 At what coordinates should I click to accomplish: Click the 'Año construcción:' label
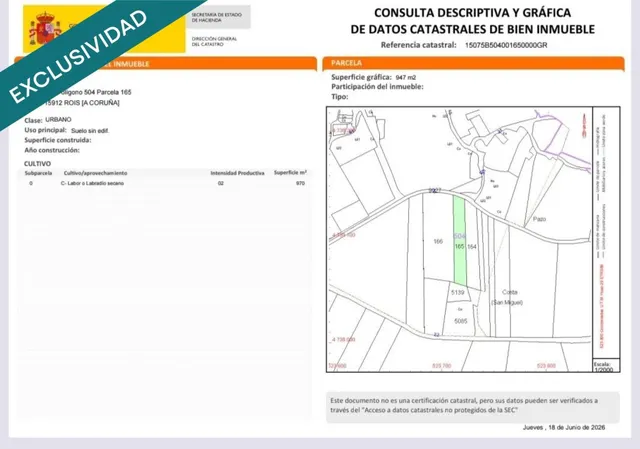point(52,150)
